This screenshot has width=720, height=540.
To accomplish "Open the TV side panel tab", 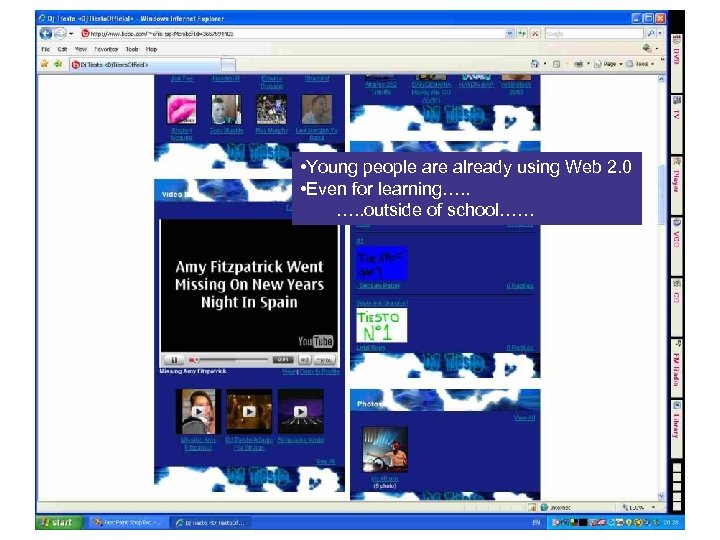I will [x=676, y=124].
